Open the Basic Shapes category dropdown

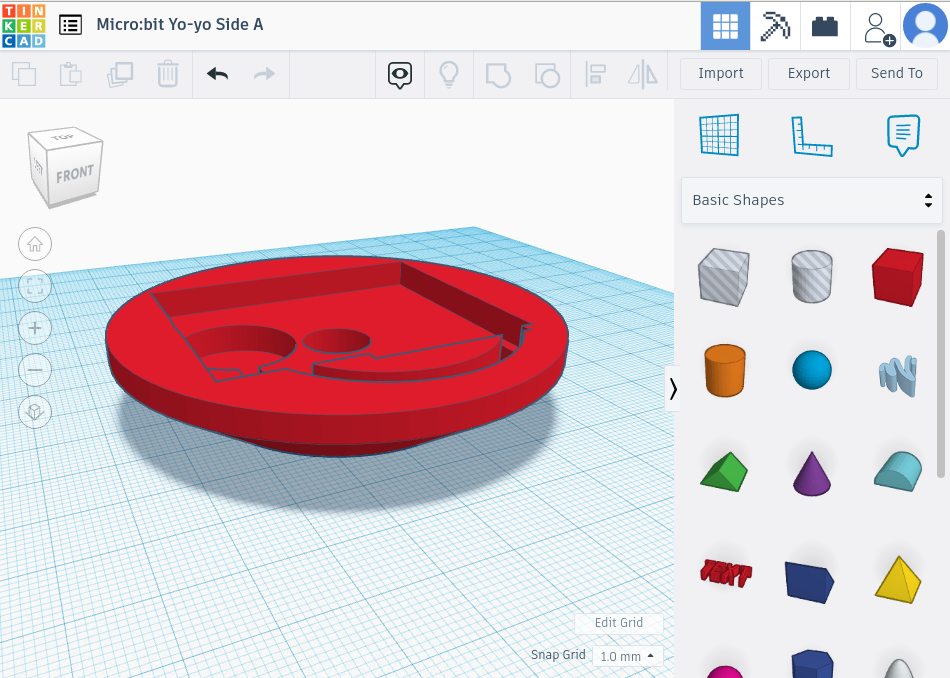point(811,200)
